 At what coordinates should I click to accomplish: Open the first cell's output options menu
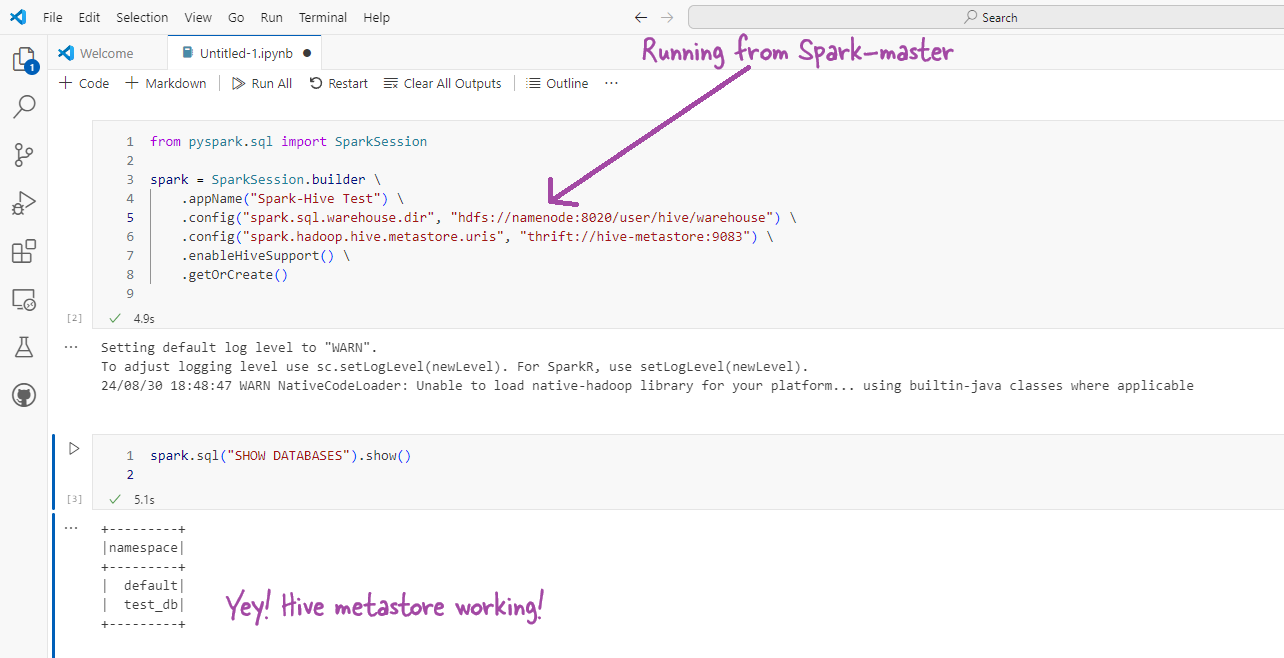coord(71,346)
